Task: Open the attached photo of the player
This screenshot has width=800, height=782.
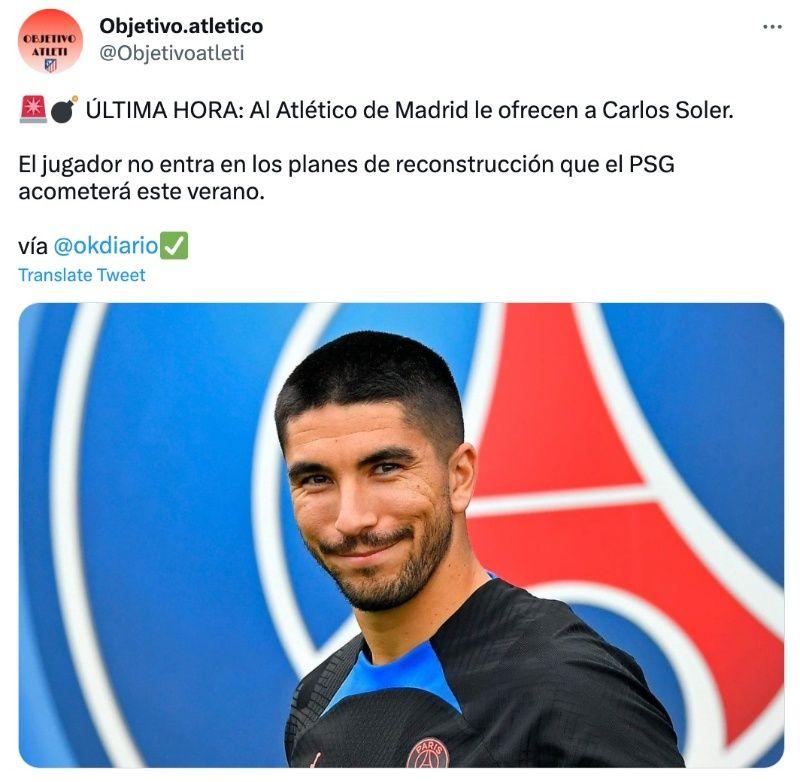Action: 401,535
